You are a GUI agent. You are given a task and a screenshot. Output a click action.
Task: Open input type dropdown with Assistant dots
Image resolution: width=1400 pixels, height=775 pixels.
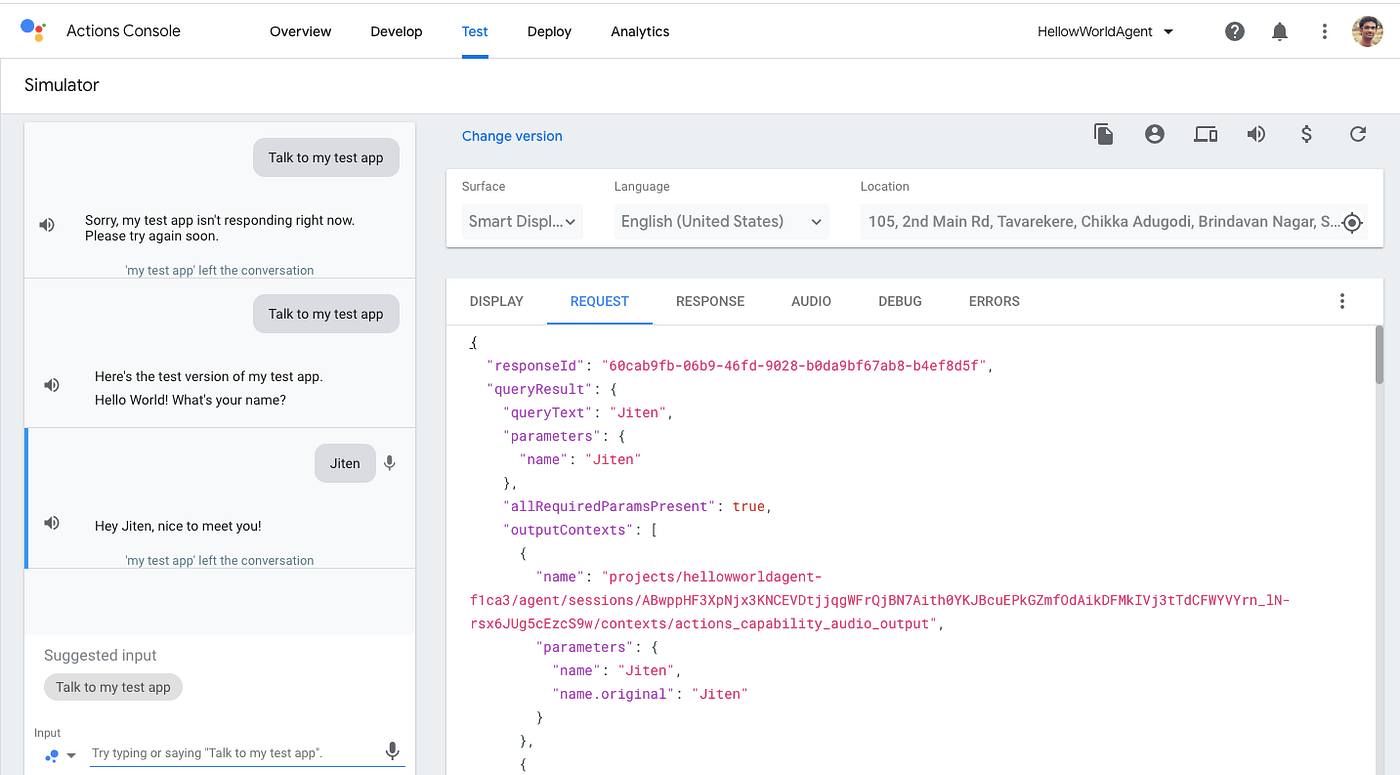click(60, 756)
